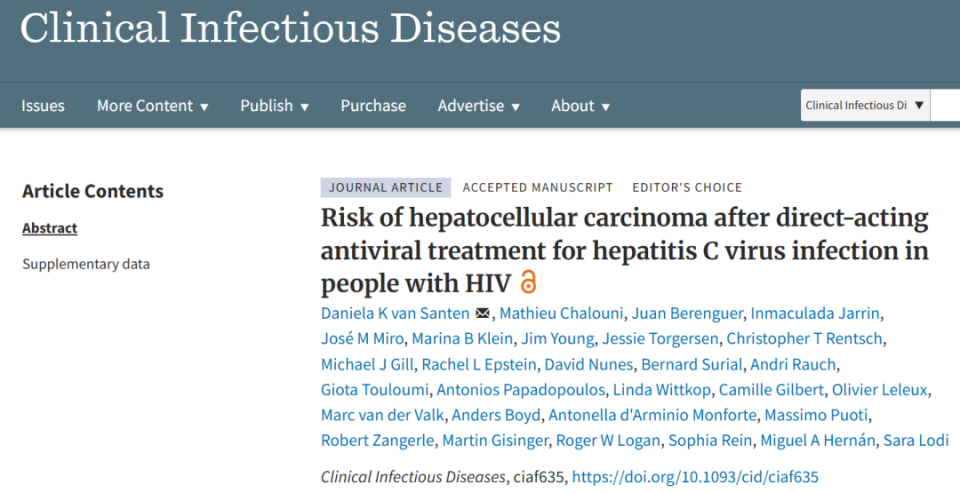The width and height of the screenshot is (960, 493).
Task: Open author Miguel A Hernán's profile
Action: click(819, 441)
